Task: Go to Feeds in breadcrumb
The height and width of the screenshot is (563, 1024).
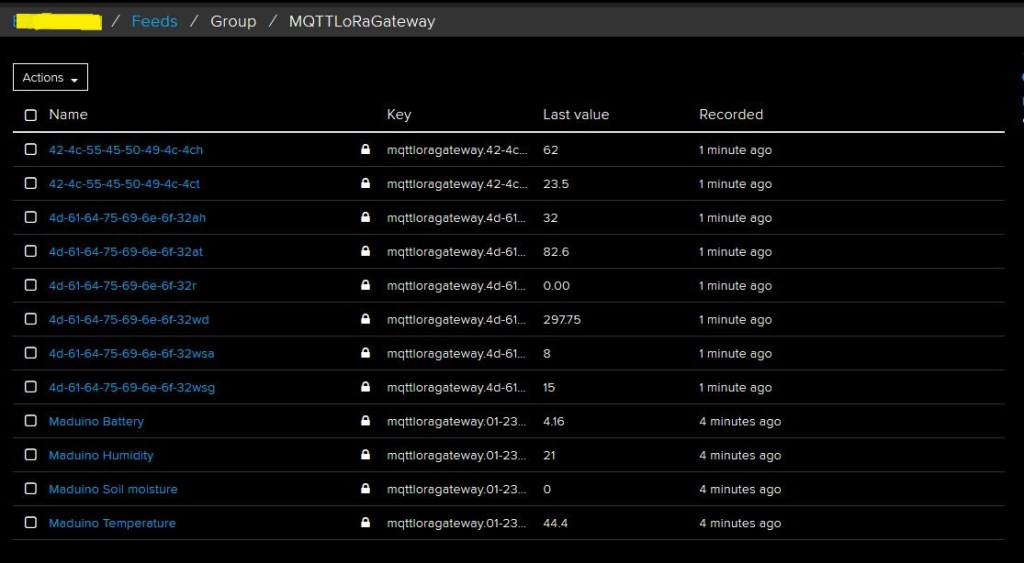Action: click(154, 21)
